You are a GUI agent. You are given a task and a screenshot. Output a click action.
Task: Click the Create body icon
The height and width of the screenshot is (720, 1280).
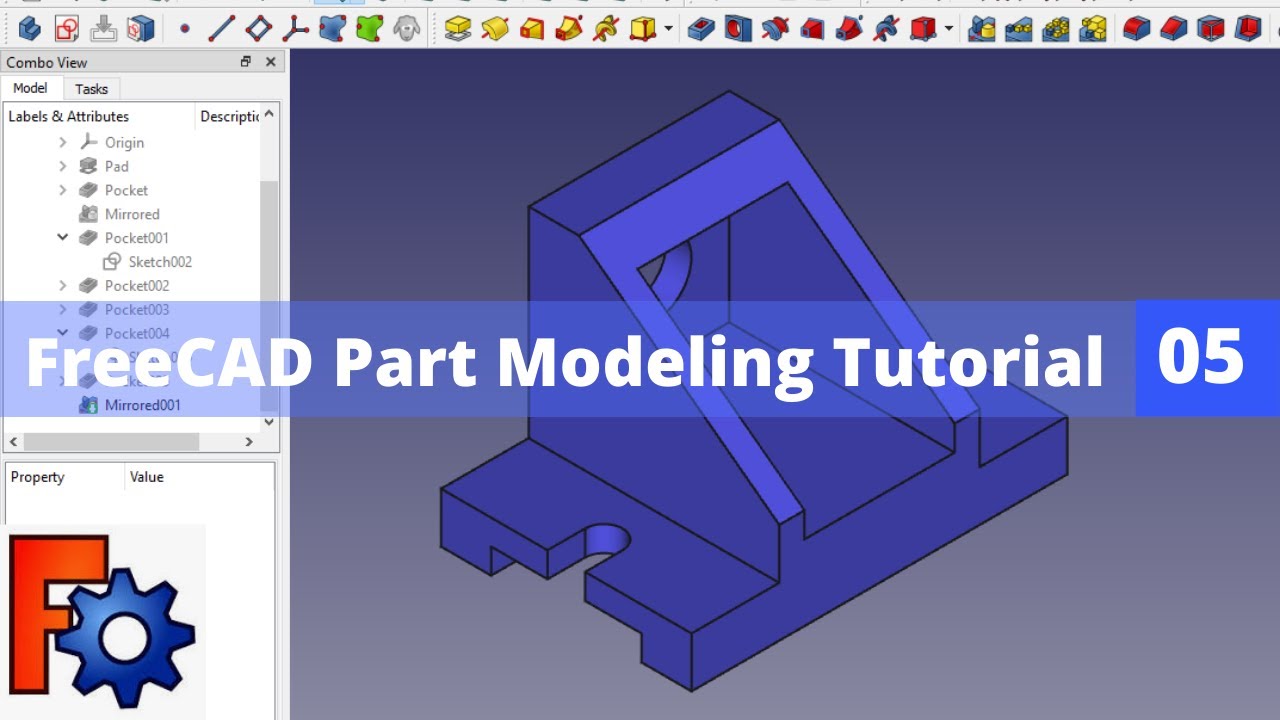(x=29, y=28)
